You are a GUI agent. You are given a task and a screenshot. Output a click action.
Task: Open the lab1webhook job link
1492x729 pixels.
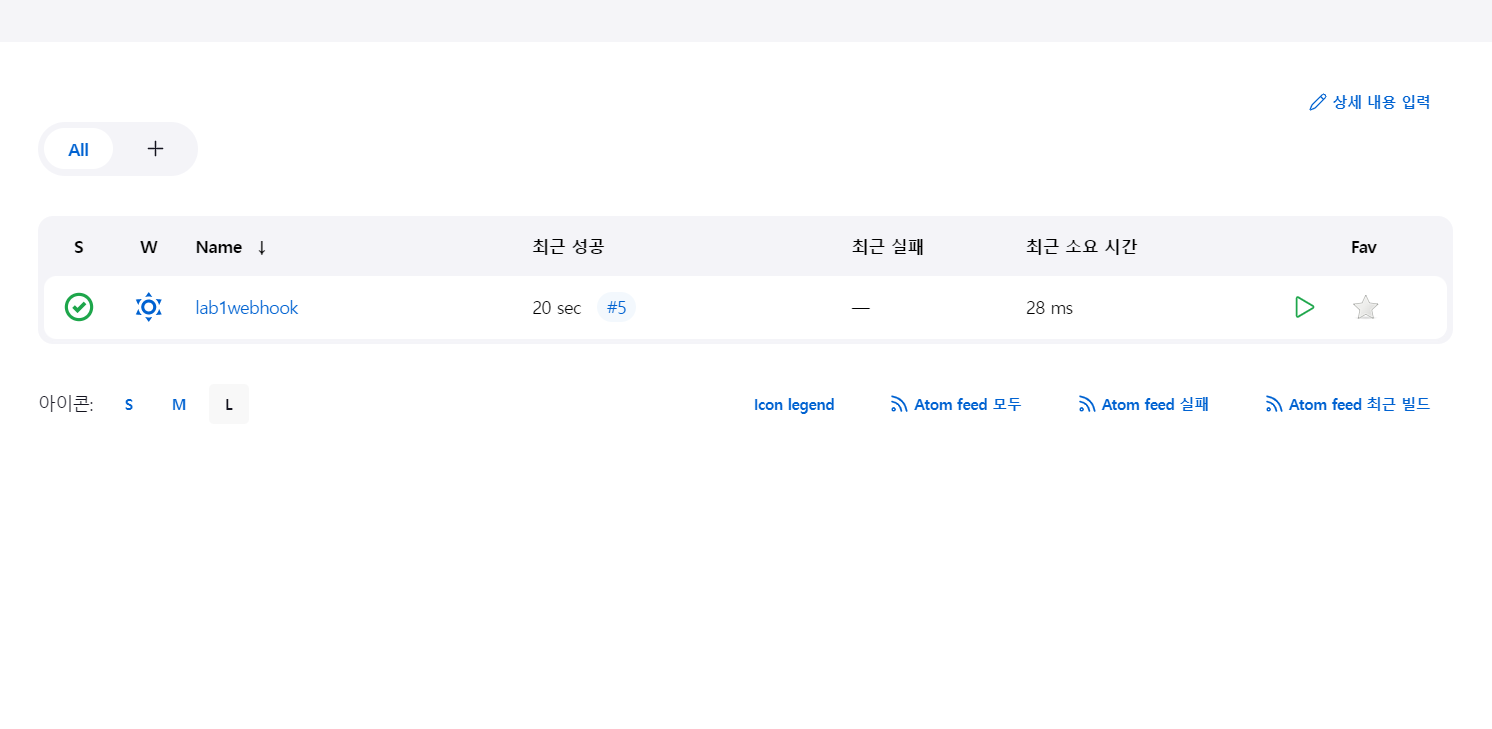(x=247, y=308)
